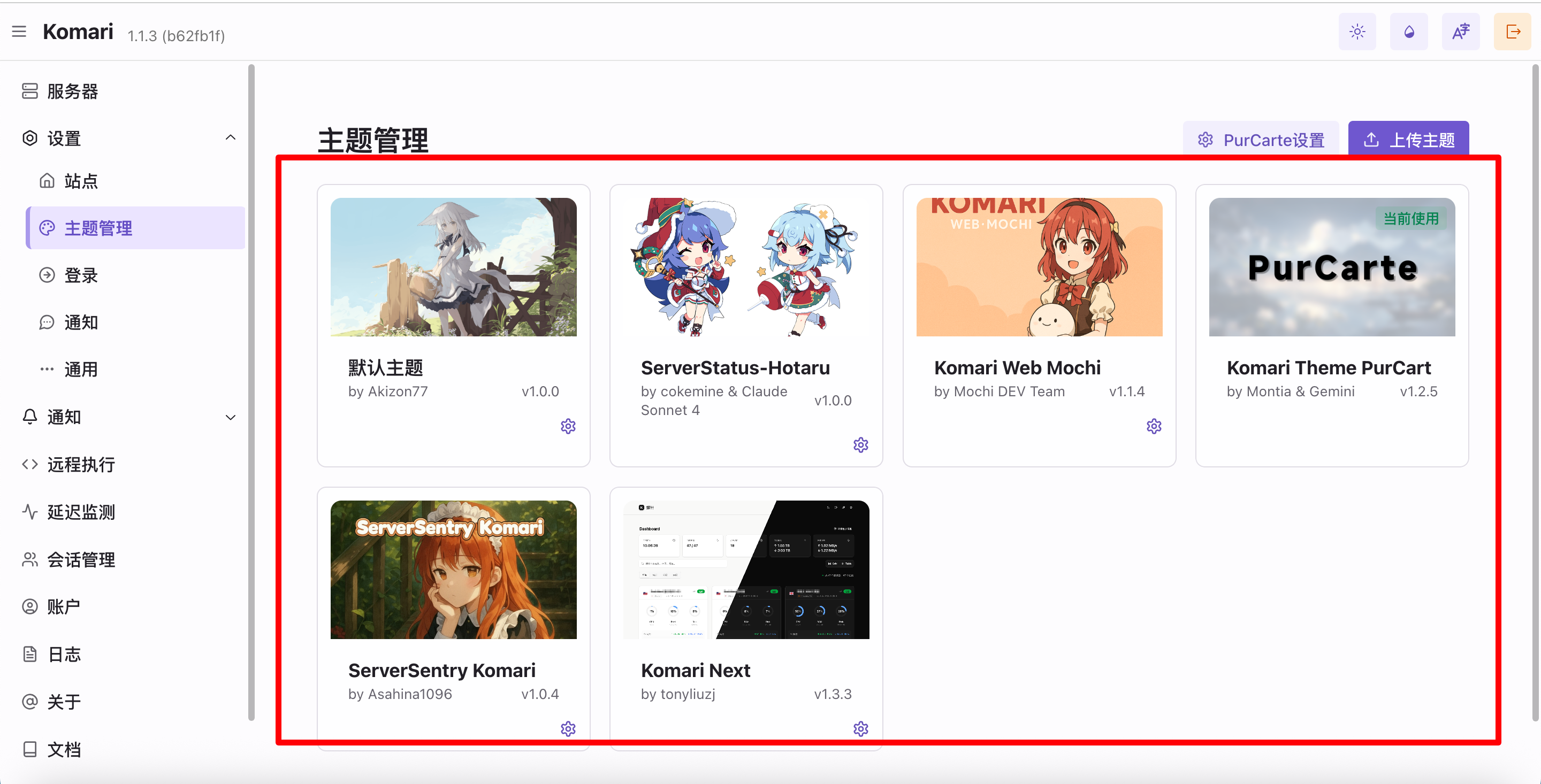Go to 站点 settings page
This screenshot has height=784, width=1541.
coord(81,181)
